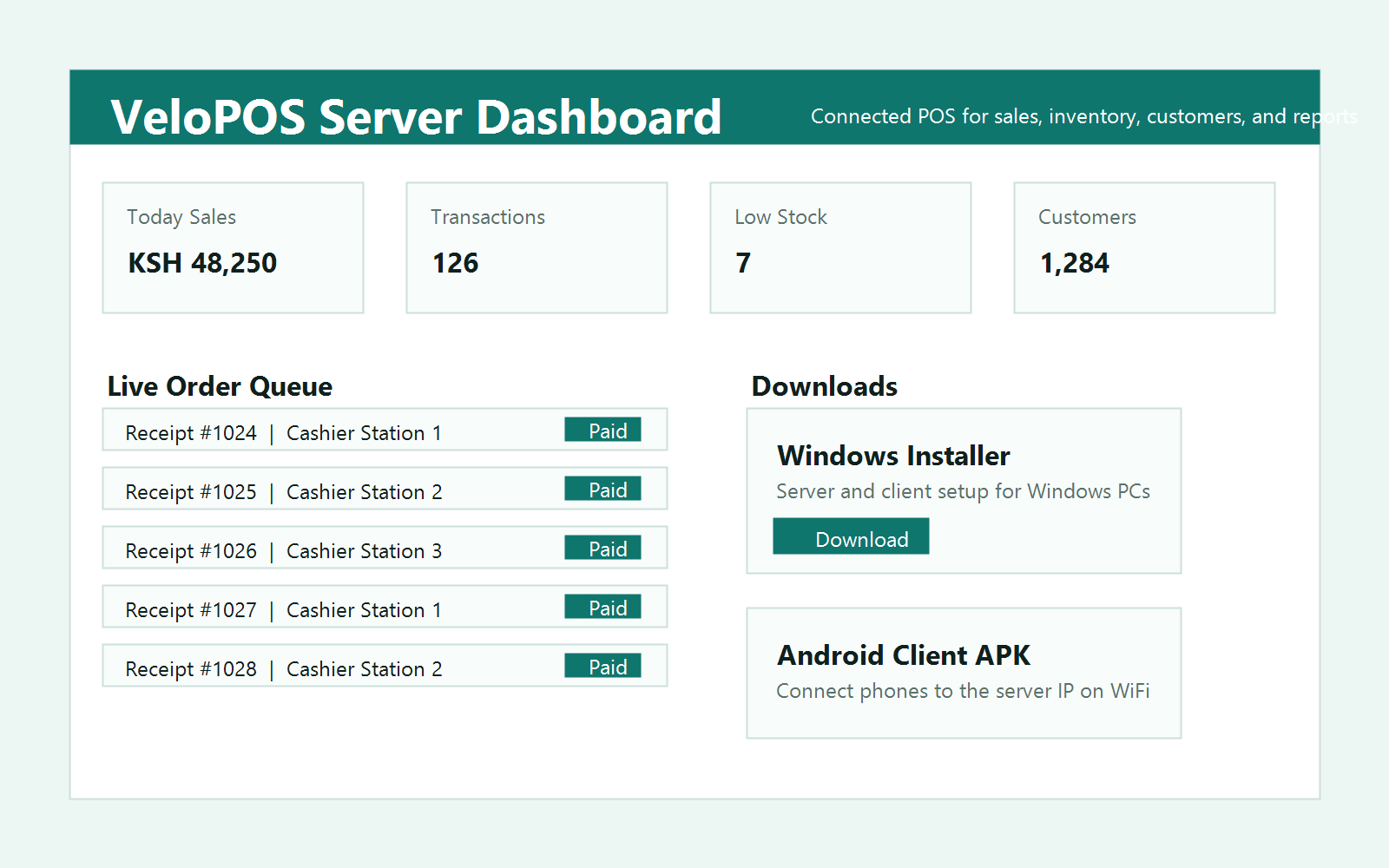The width and height of the screenshot is (1389, 868).
Task: Click the header tagline 'Connected POS for sales'
Action: 1084,116
